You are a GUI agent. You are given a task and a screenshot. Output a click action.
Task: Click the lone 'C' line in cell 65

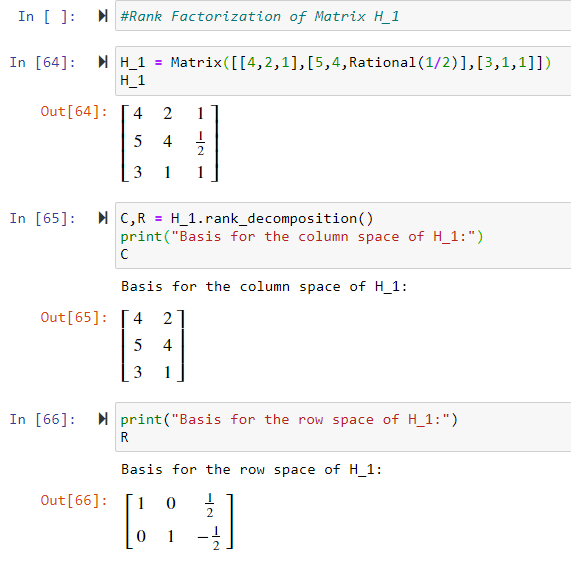[x=125, y=254]
